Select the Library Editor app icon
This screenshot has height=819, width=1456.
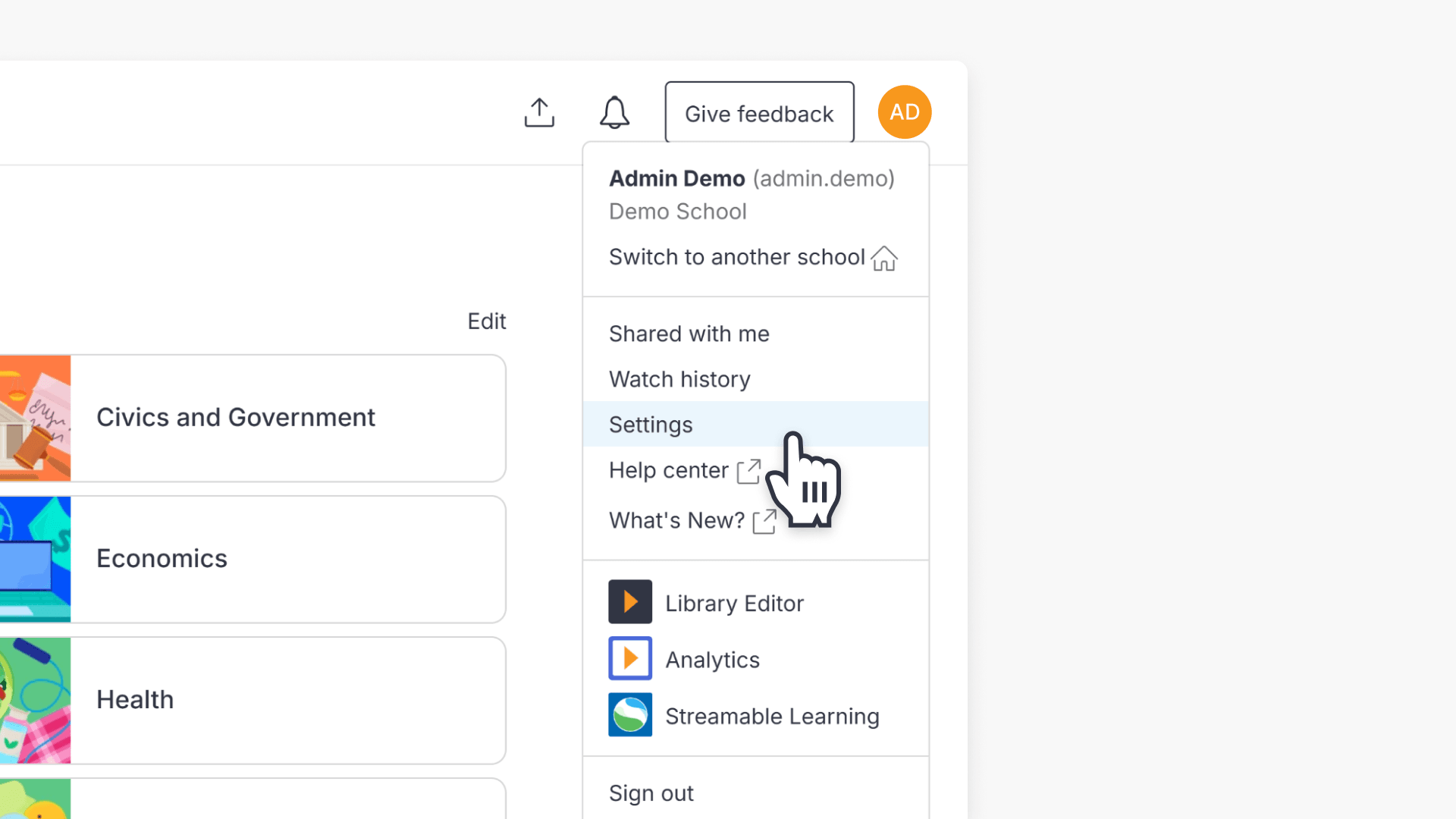629,601
